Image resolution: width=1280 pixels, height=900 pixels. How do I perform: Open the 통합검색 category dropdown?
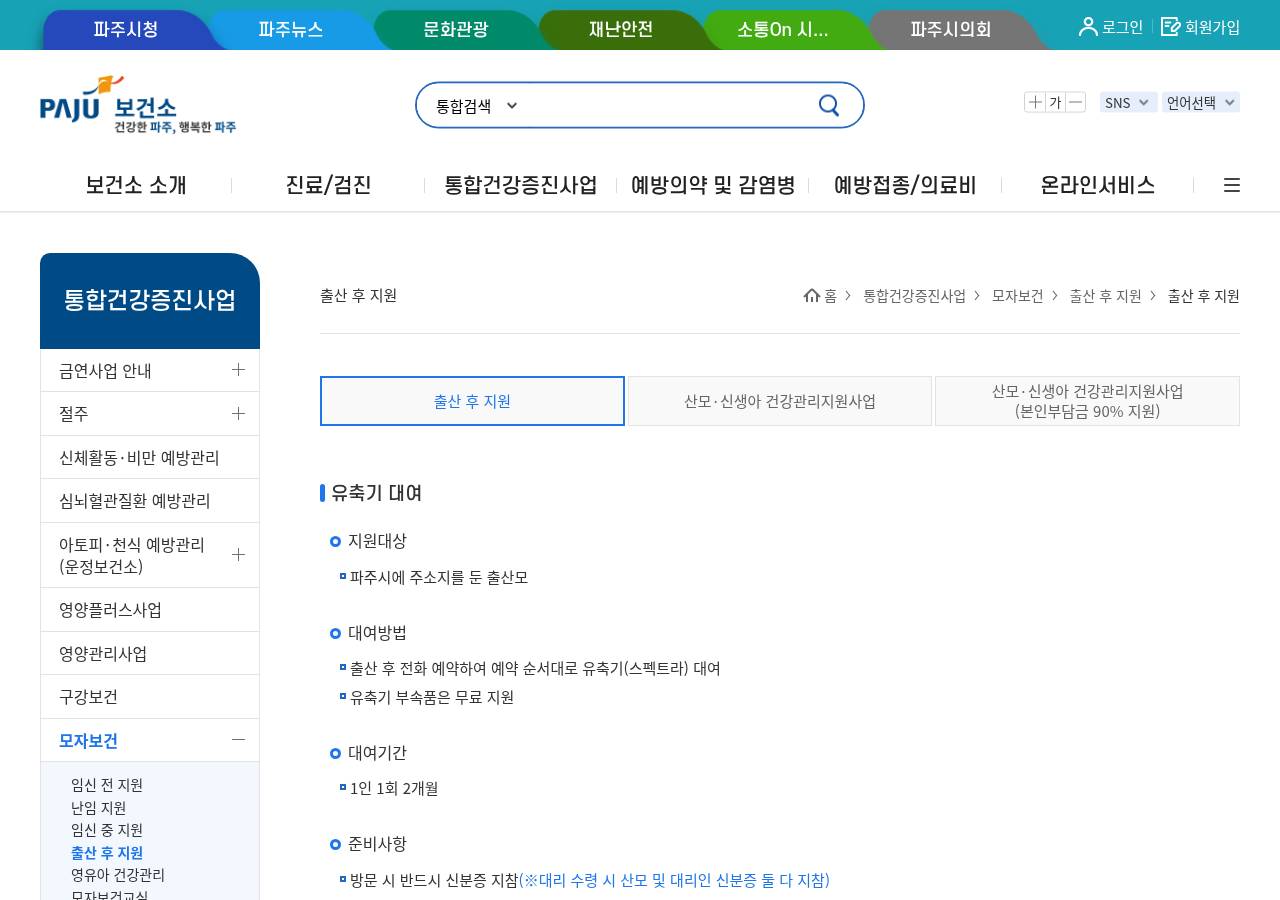[477, 105]
